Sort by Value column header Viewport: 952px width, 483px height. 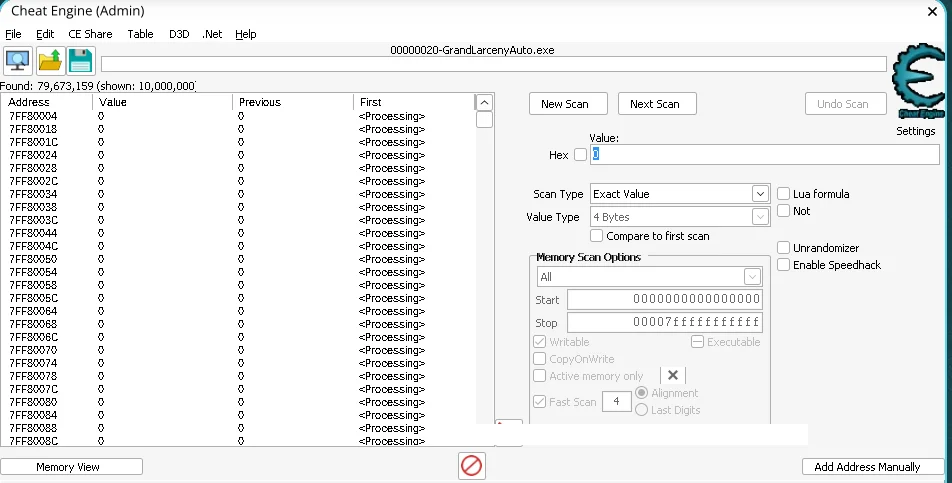(163, 102)
